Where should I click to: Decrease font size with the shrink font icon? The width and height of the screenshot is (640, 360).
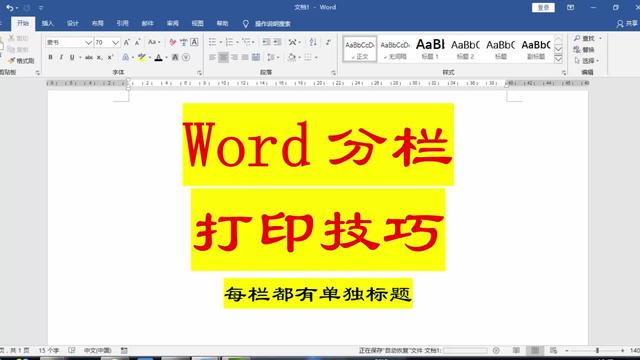(x=138, y=42)
